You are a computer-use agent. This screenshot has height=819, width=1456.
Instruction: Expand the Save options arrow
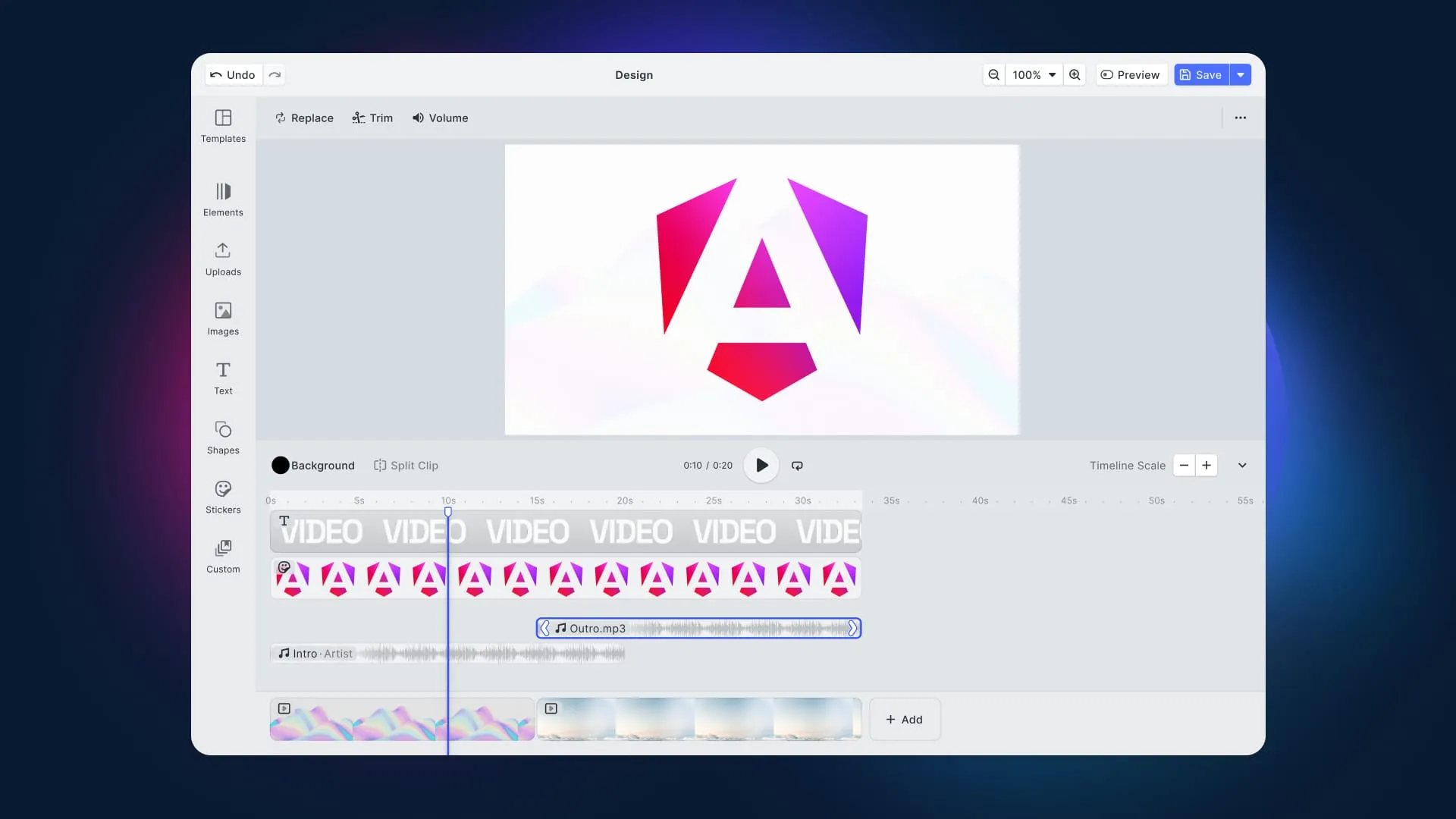[x=1241, y=74]
